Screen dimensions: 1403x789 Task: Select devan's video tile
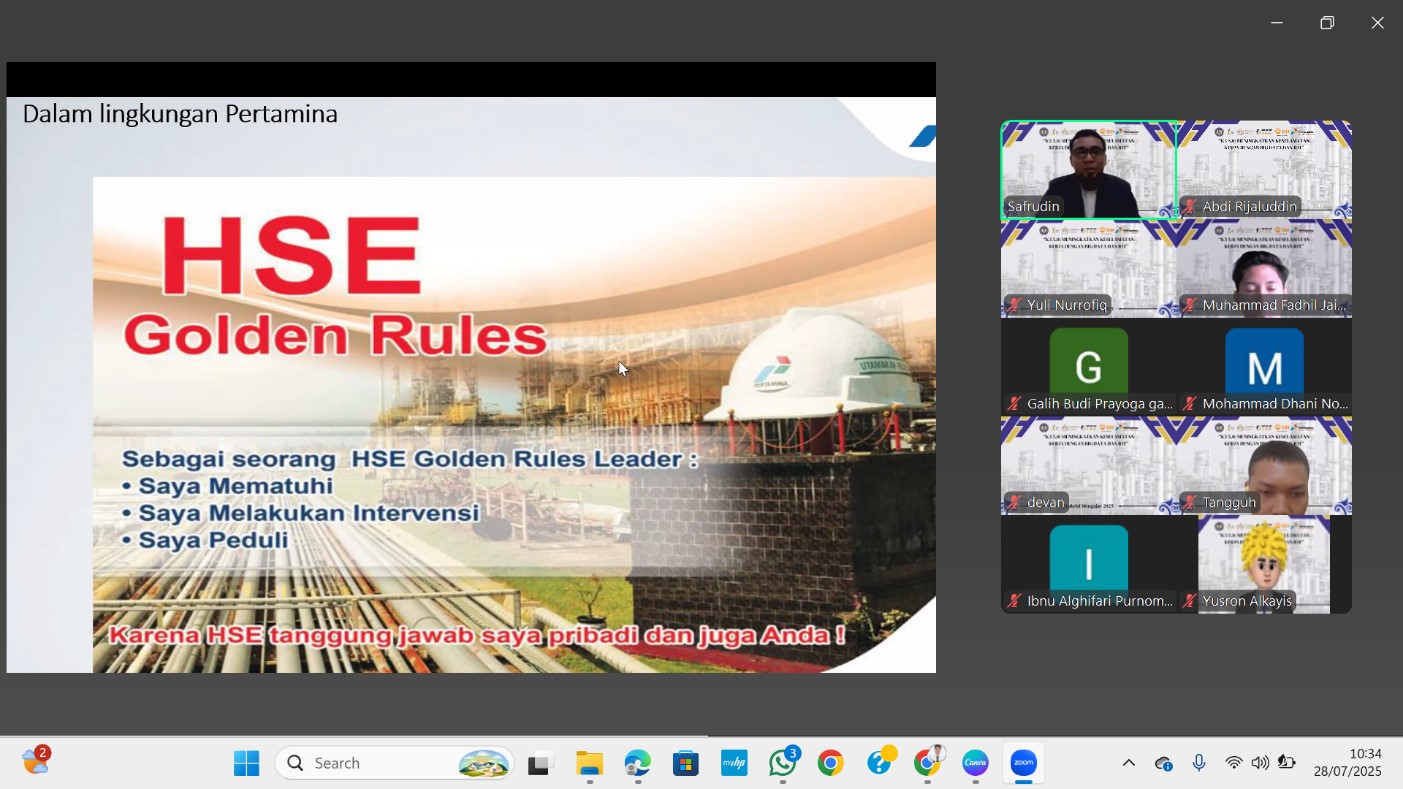pos(1088,465)
